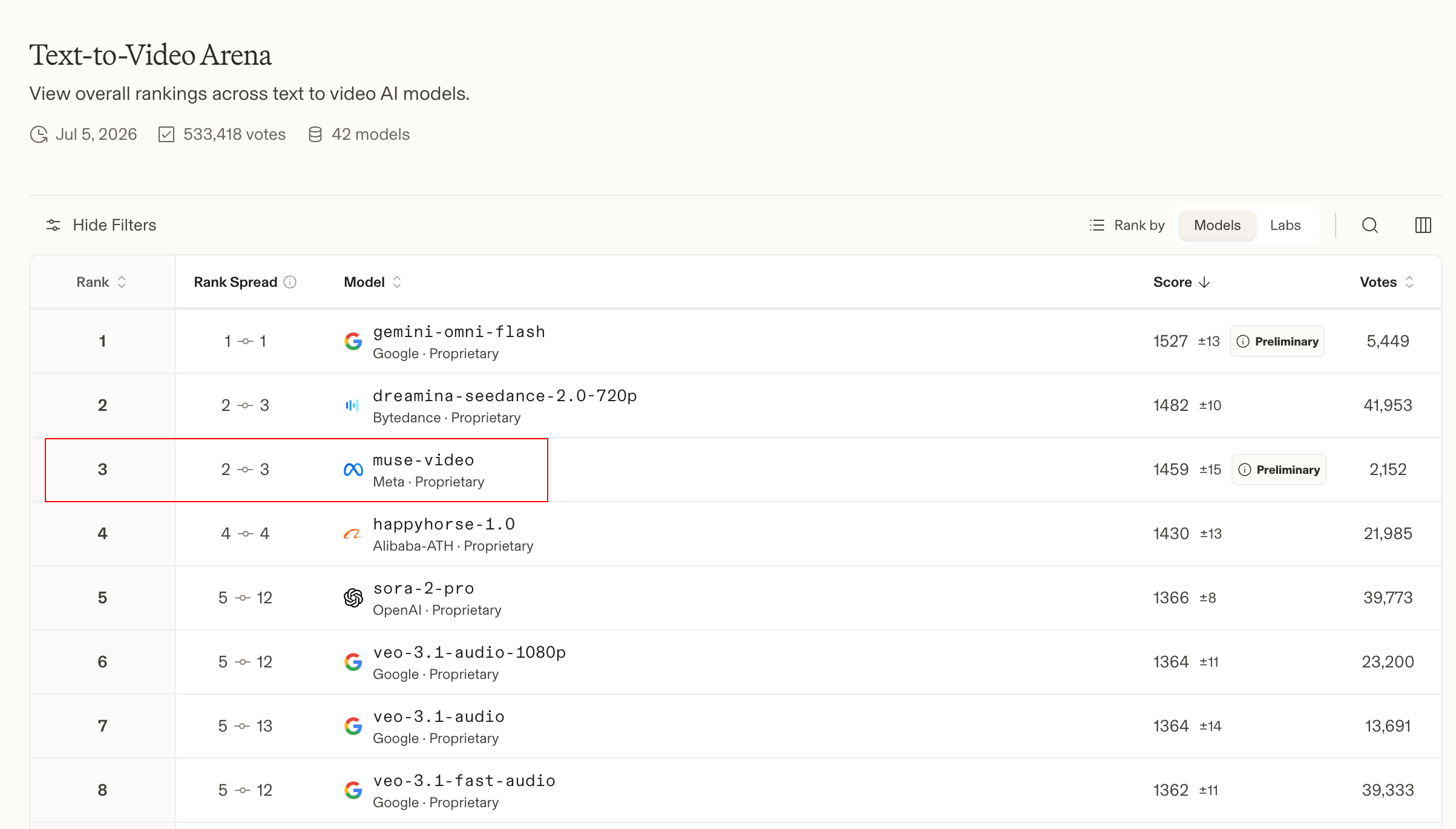This screenshot has width=1456, height=829.
Task: Click the Google logo beside gemini-omni-flash
Action: 353,341
